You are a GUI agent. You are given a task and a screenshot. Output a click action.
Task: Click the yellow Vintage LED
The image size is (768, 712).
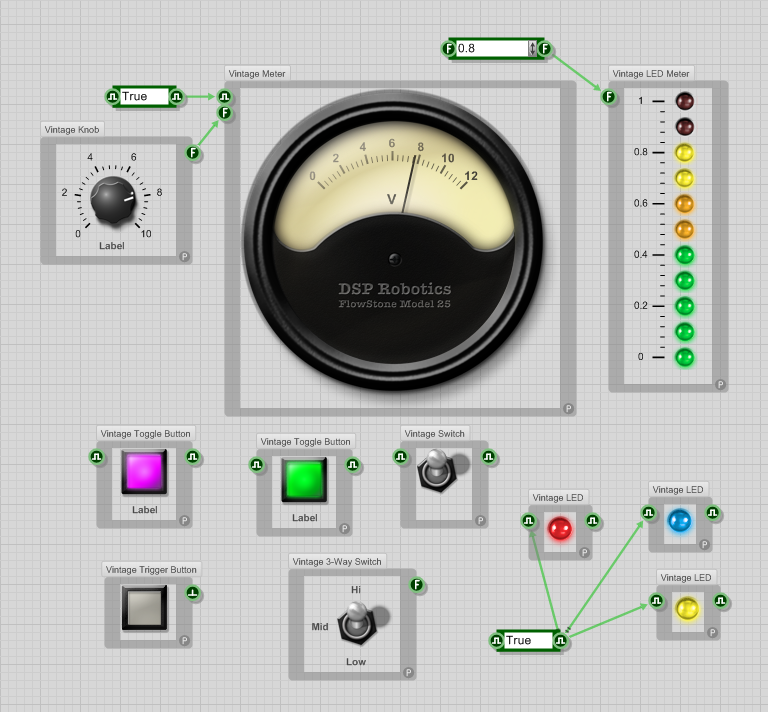(686, 608)
